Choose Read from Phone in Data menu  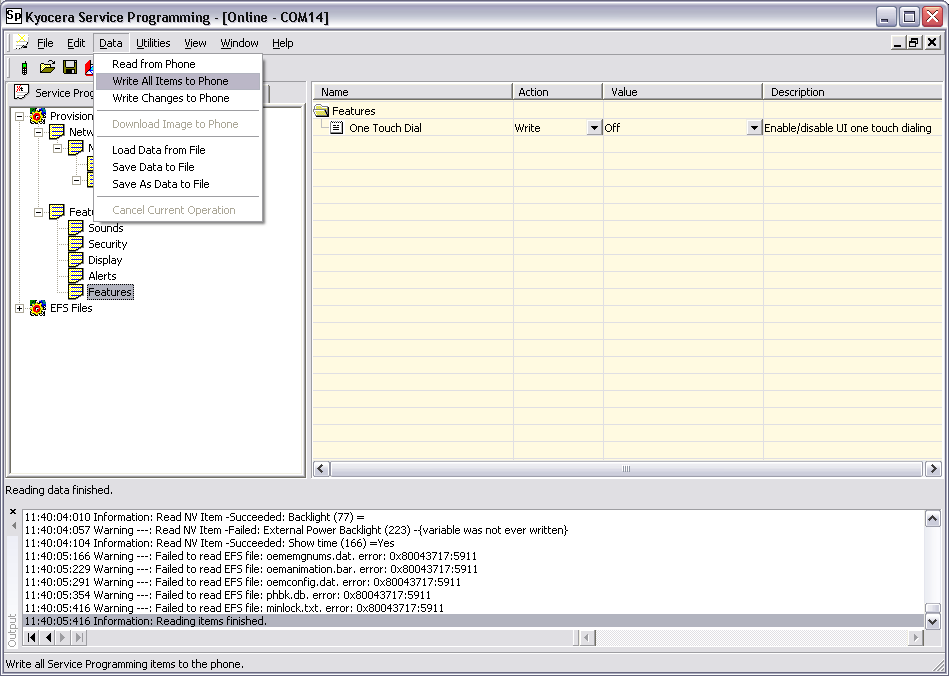[153, 64]
